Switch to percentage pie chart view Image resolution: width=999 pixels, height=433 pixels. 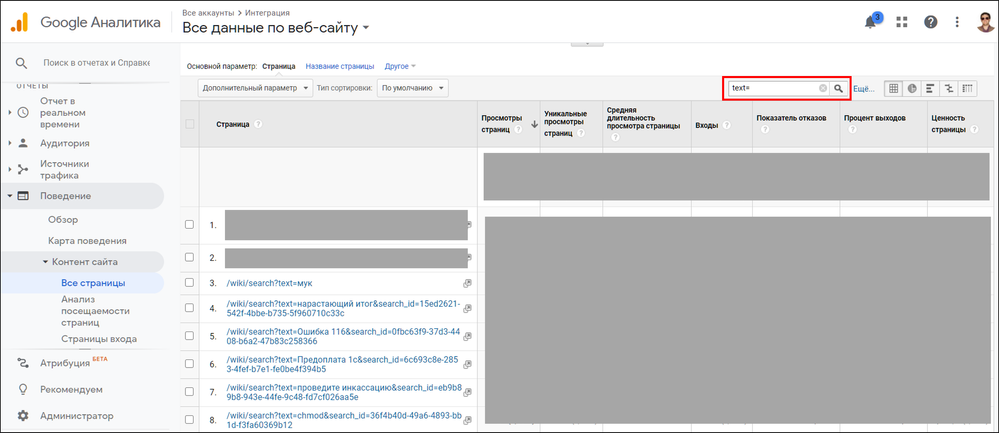pos(912,89)
